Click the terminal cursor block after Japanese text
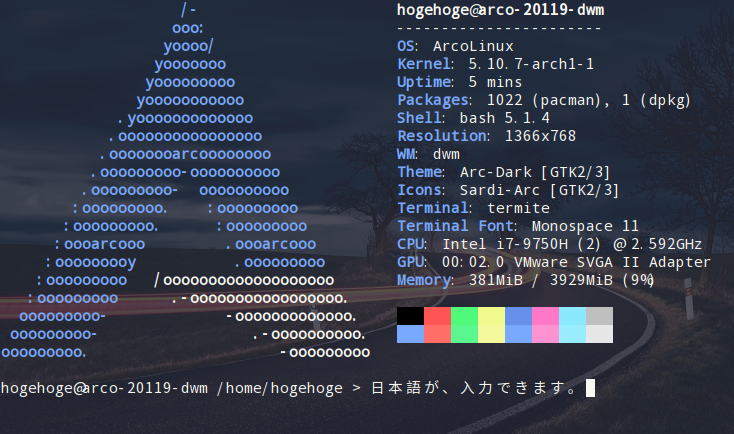 tap(590, 388)
